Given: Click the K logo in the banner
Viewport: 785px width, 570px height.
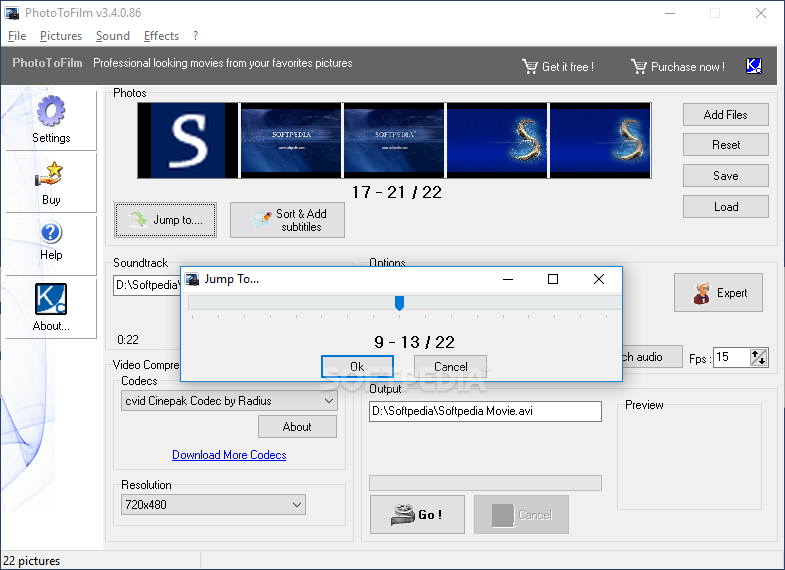Looking at the screenshot, I should (754, 66).
